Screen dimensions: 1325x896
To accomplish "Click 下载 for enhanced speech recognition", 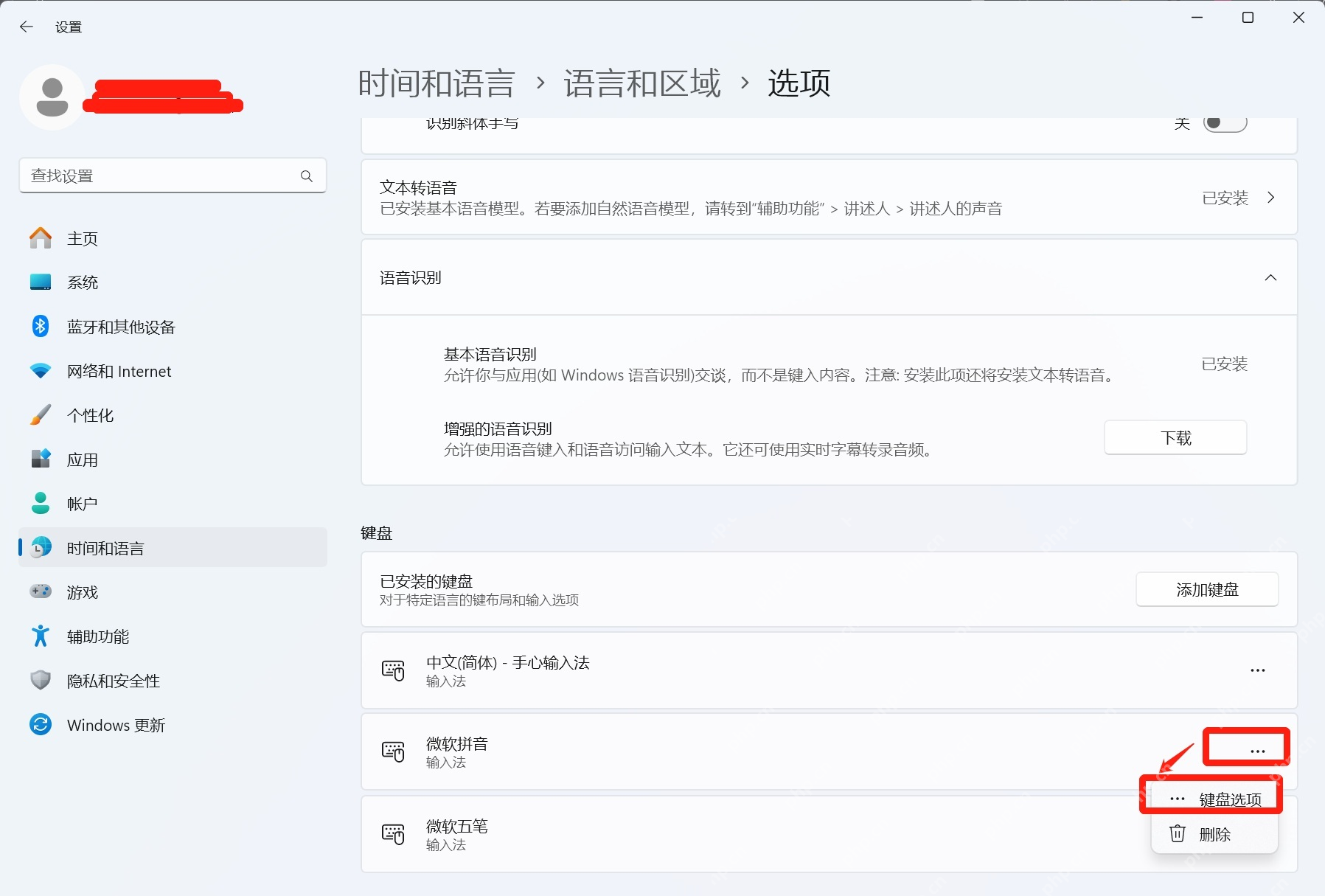I will [1175, 438].
